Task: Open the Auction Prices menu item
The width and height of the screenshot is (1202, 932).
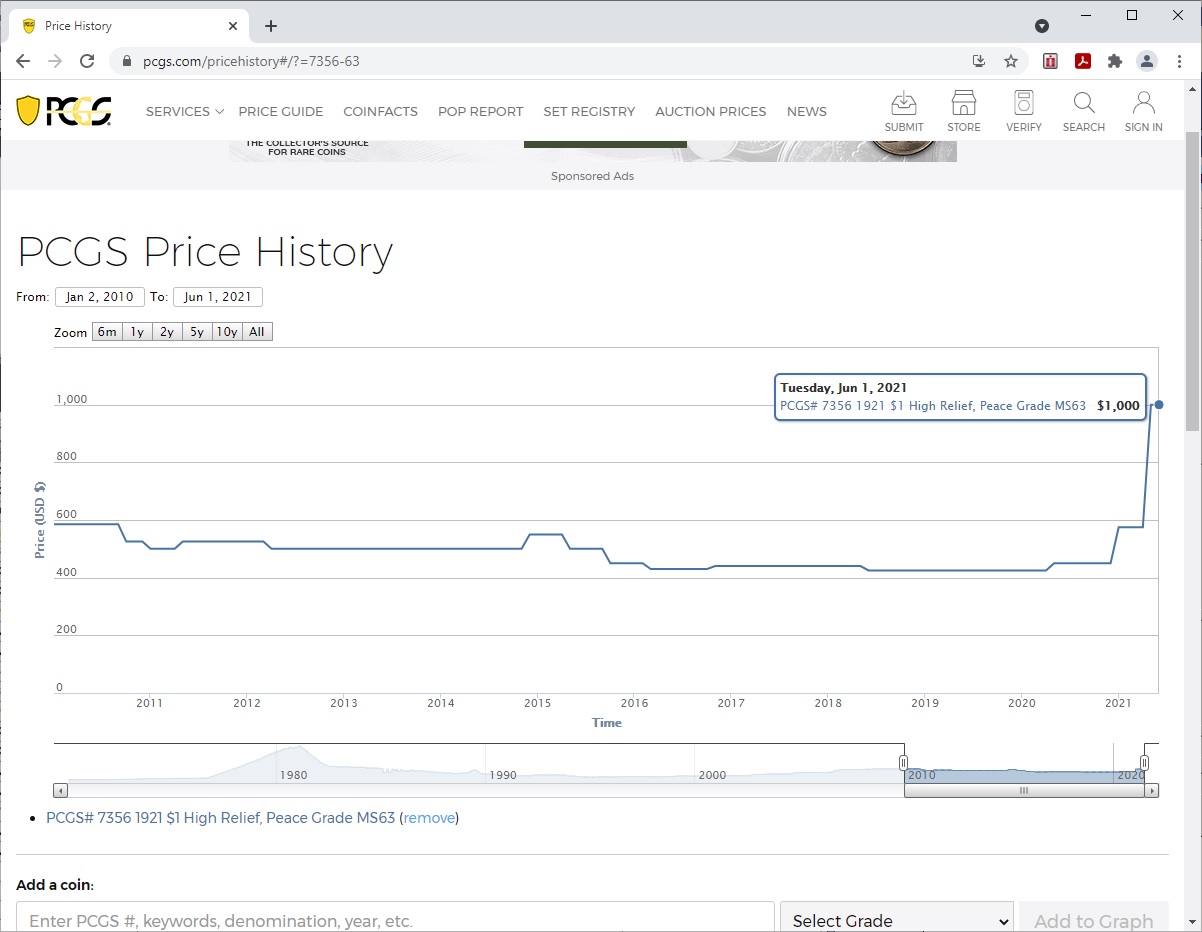Action: [x=710, y=112]
